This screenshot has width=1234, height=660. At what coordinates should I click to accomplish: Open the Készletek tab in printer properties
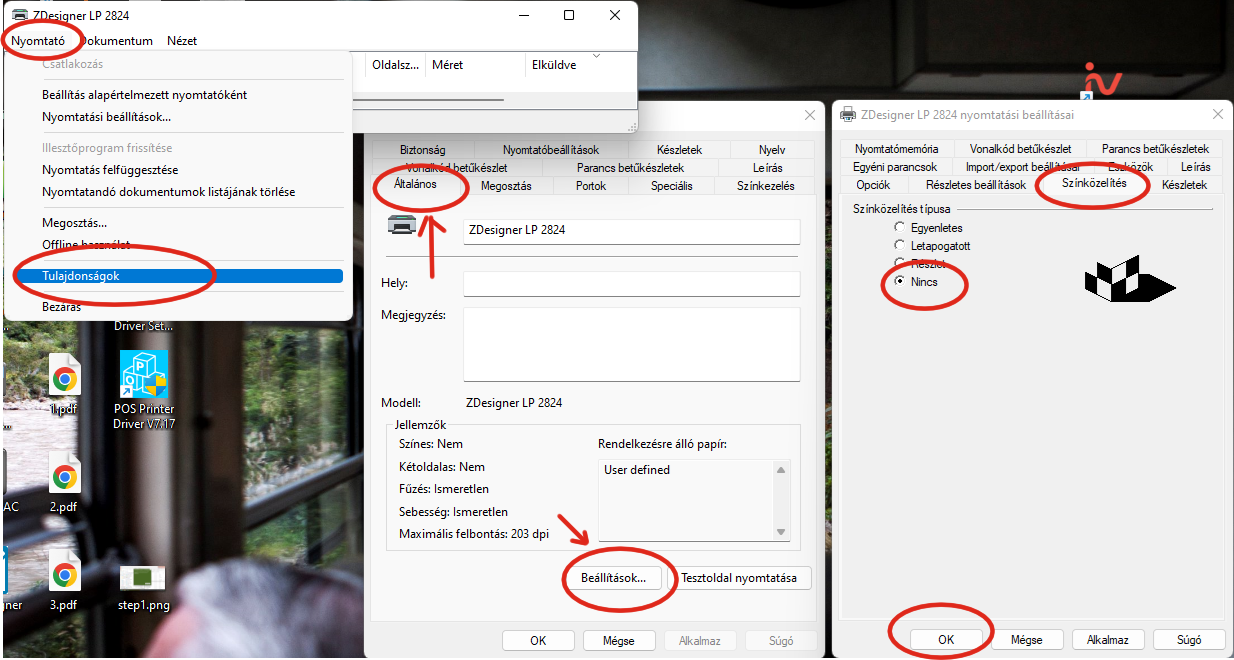pos(680,150)
